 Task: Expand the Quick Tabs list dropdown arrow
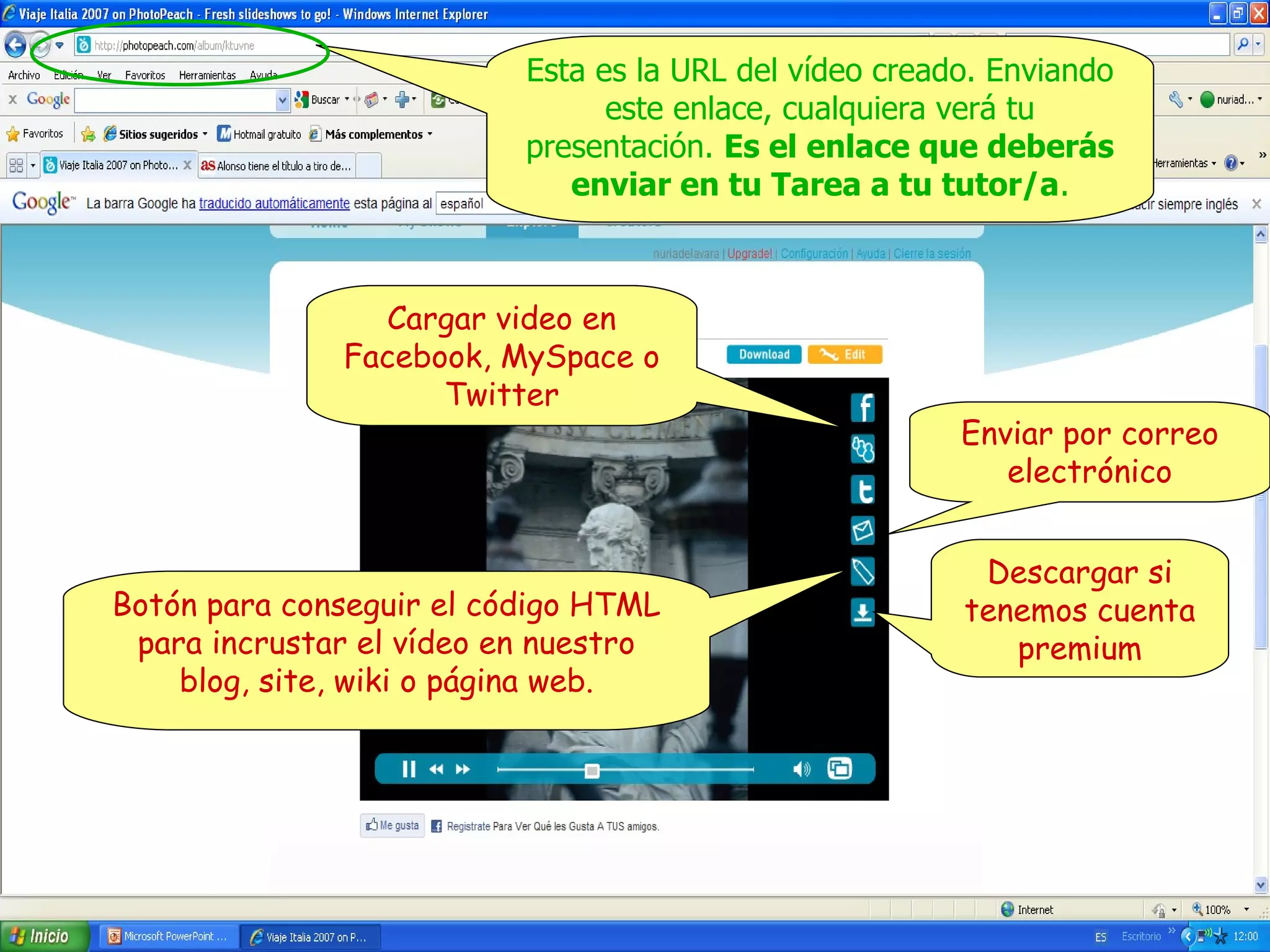coord(33,165)
